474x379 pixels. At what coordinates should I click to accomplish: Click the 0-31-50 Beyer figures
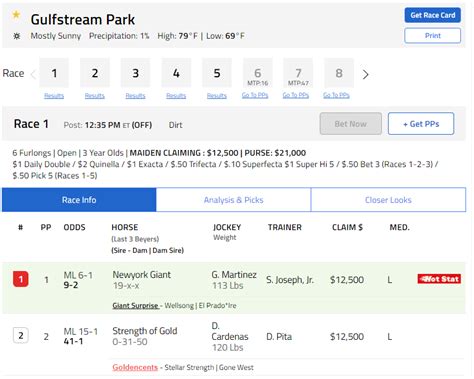(x=130, y=342)
